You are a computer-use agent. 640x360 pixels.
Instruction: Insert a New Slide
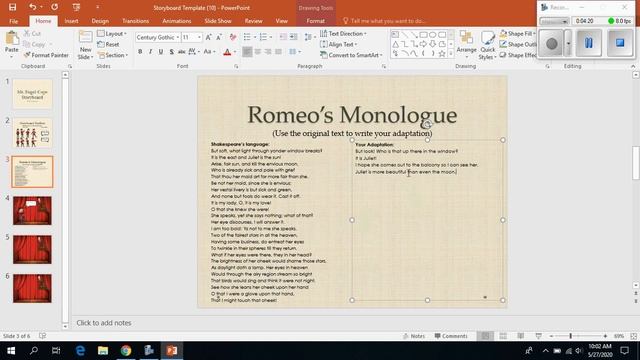[85, 45]
